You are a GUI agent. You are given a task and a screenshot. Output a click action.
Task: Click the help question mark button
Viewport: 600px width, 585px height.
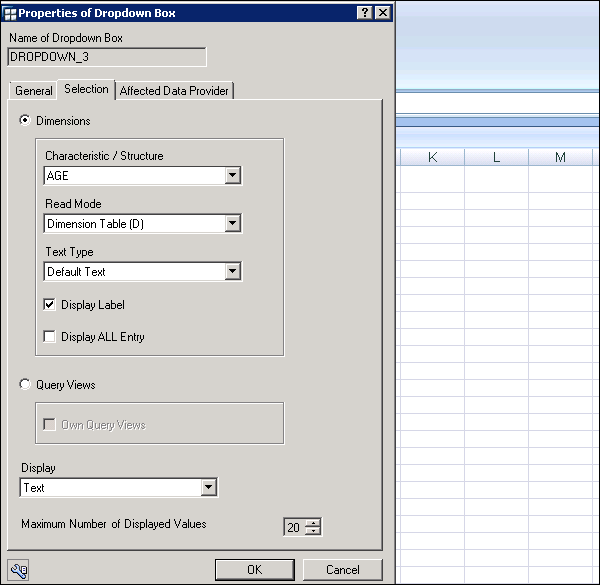click(365, 12)
